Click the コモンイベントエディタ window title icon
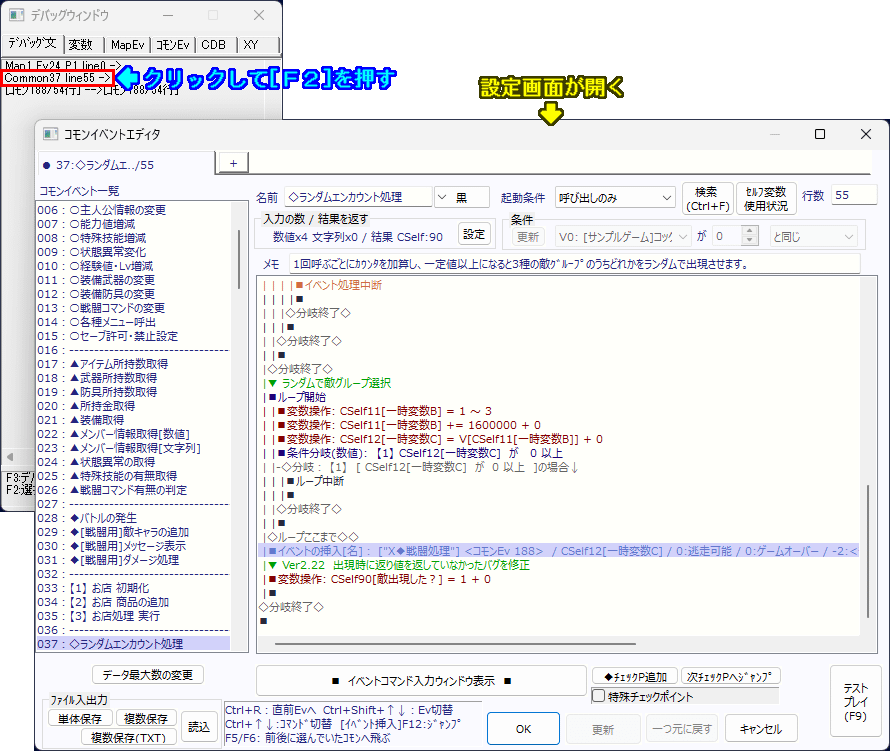The image size is (890, 751). click(x=51, y=134)
